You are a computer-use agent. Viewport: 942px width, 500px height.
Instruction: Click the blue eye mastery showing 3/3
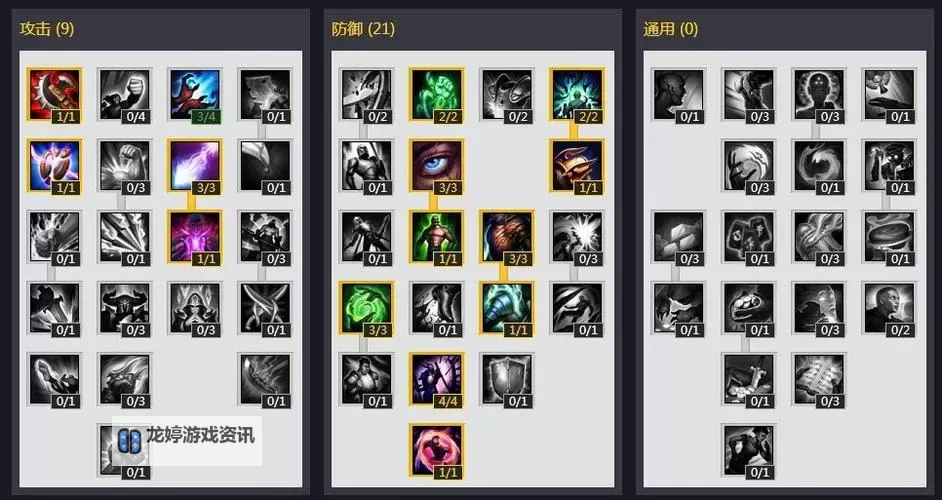click(437, 166)
